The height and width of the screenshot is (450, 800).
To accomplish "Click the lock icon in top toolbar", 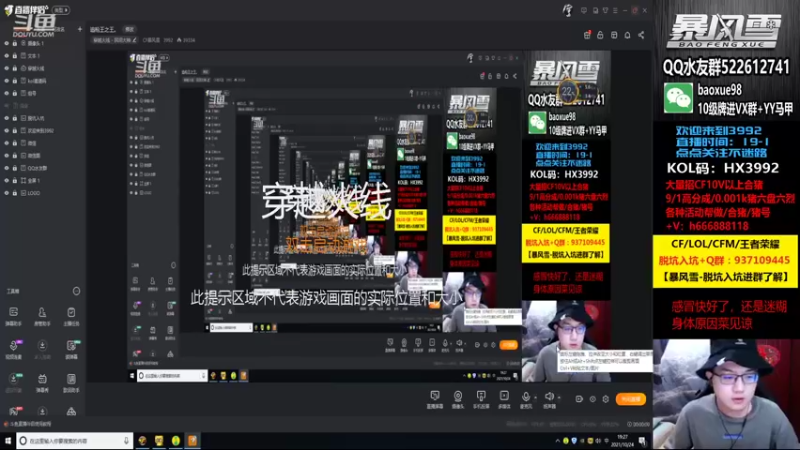I will pyautogui.click(x=600, y=35).
